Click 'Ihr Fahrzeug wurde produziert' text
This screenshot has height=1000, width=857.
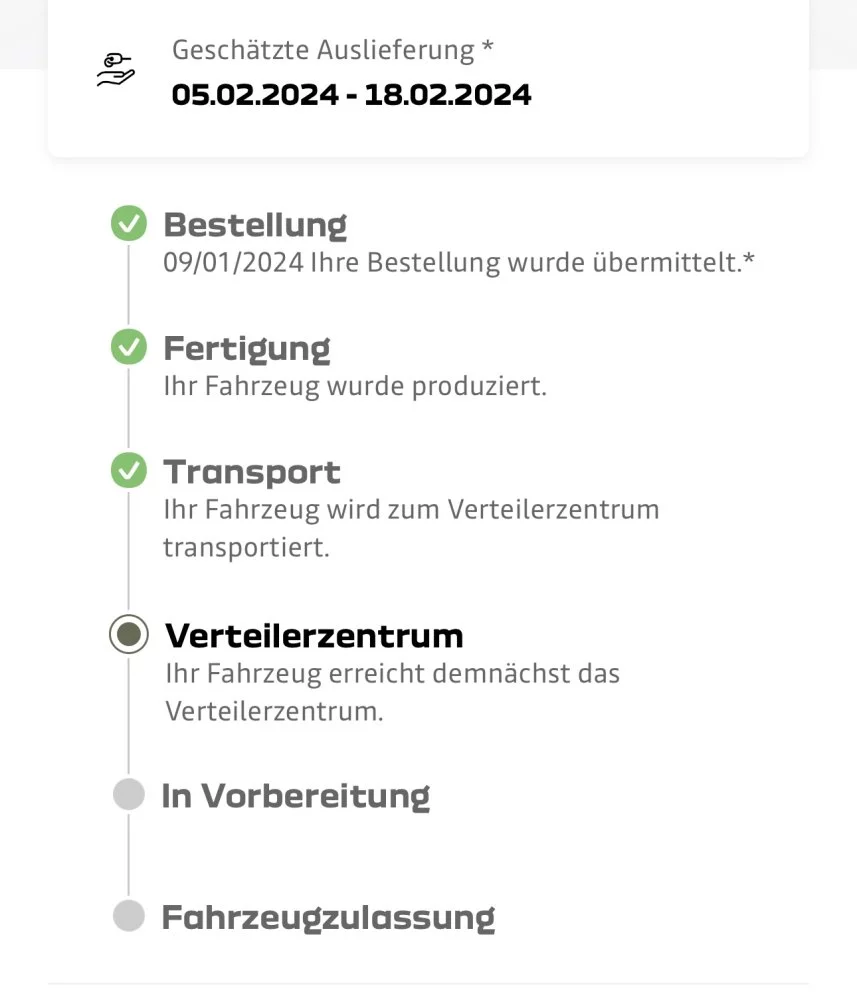355,386
